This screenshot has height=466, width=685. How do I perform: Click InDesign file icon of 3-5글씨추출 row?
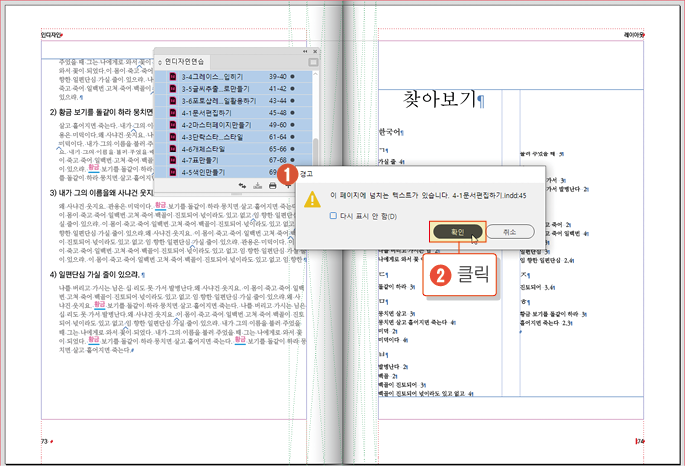(173, 89)
